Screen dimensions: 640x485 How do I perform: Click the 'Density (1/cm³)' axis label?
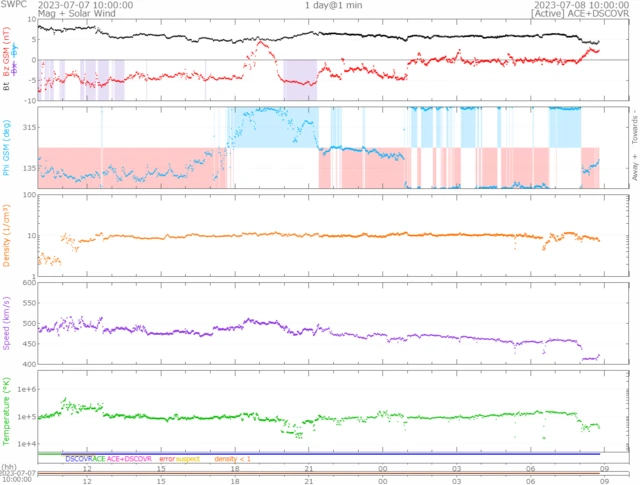(x=6, y=236)
